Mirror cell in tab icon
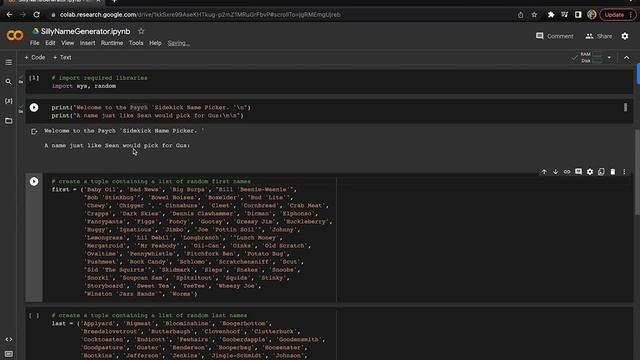This screenshot has height=360, width=640. pos(601,172)
